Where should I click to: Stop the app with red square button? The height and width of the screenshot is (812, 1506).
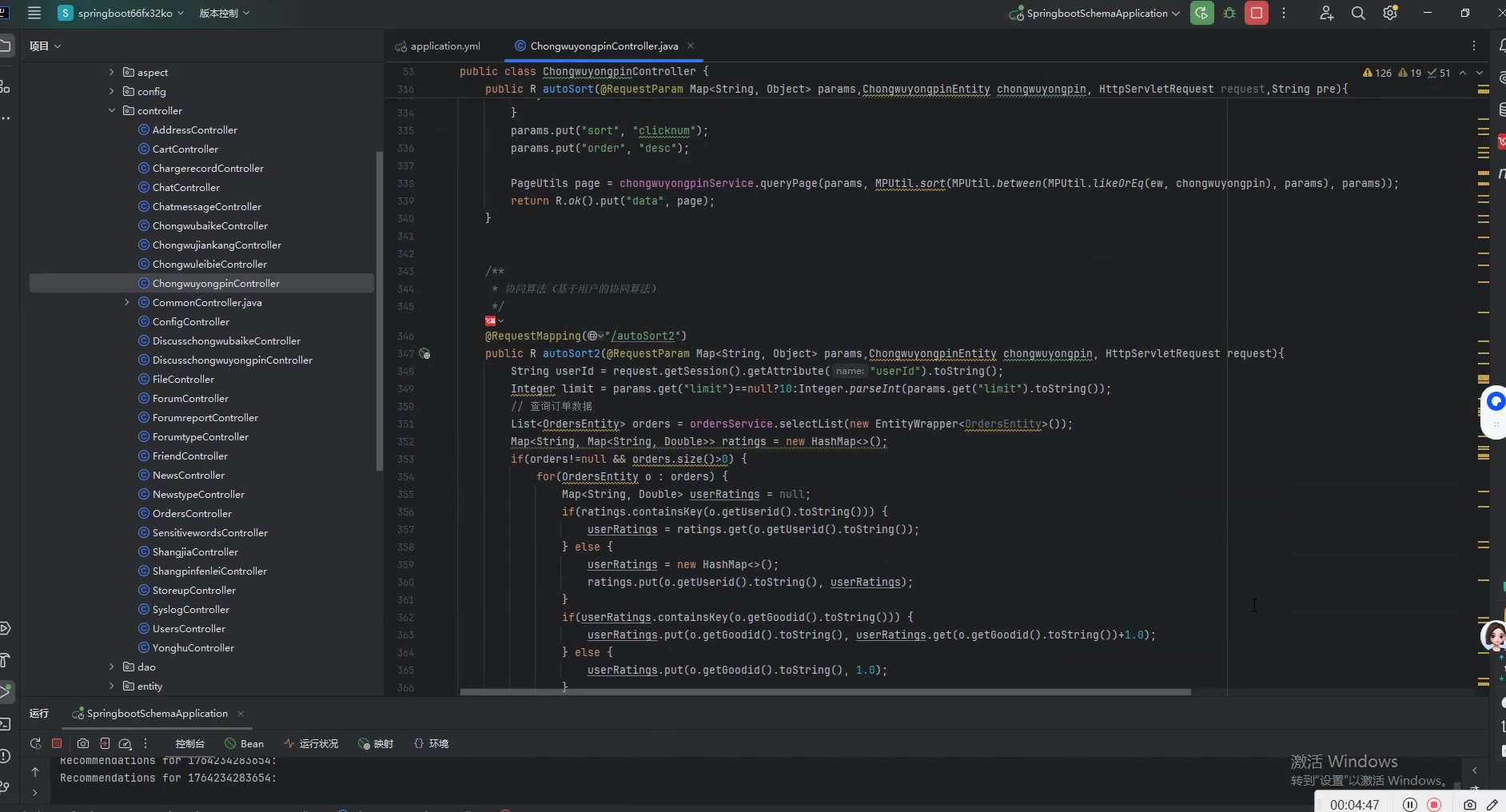(1257, 13)
